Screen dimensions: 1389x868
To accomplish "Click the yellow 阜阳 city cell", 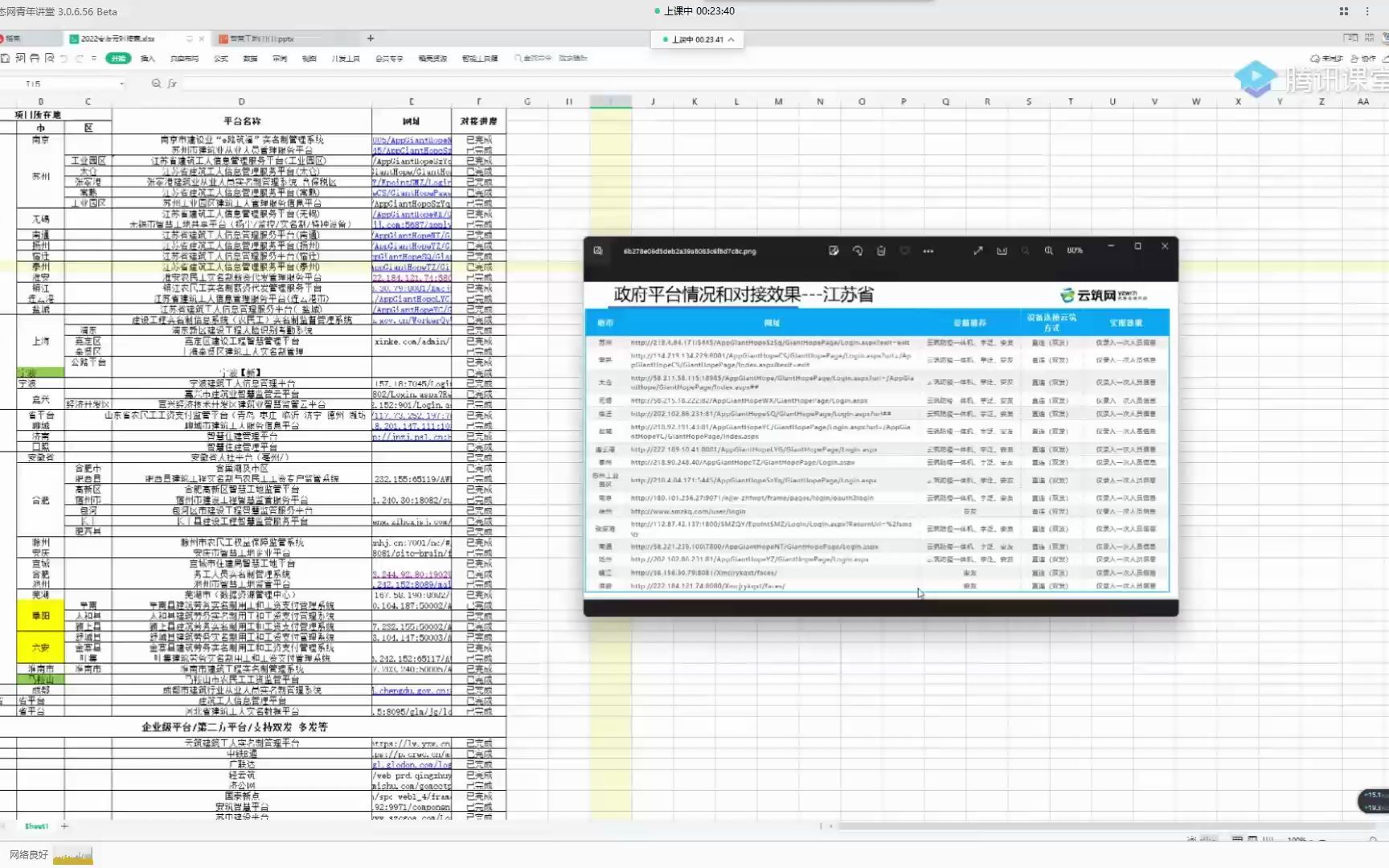I will tap(40, 616).
